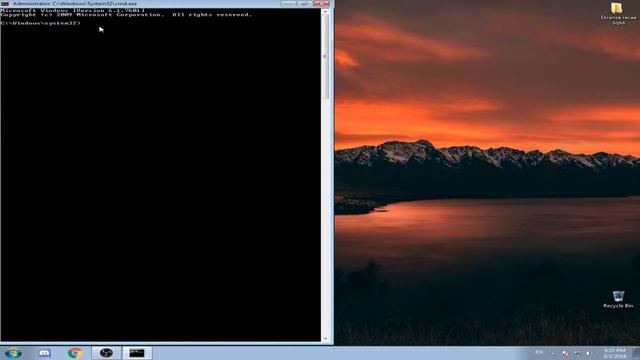Minimize the Command Prompt window
640x360 pixels.
[288, 4]
